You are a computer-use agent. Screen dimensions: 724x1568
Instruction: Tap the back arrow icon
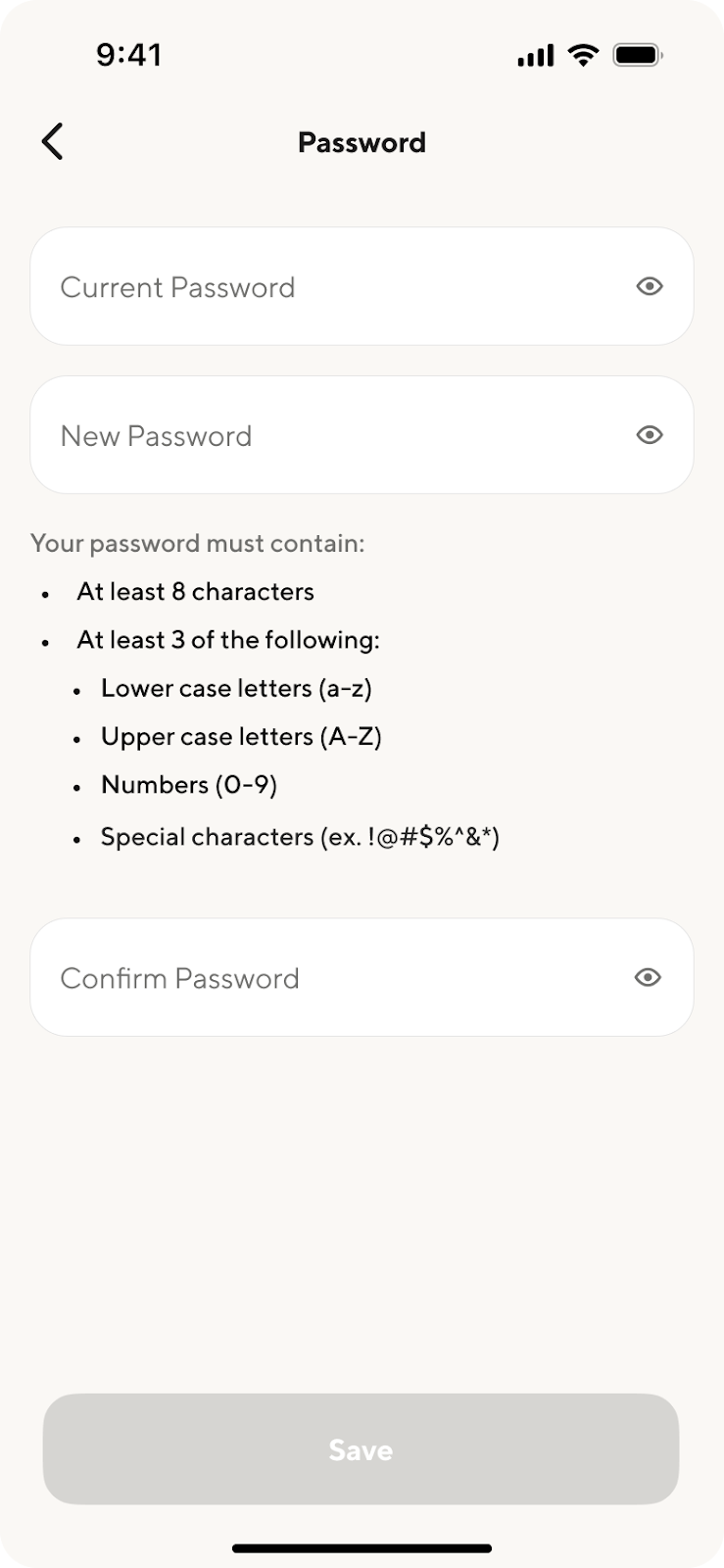point(53,142)
